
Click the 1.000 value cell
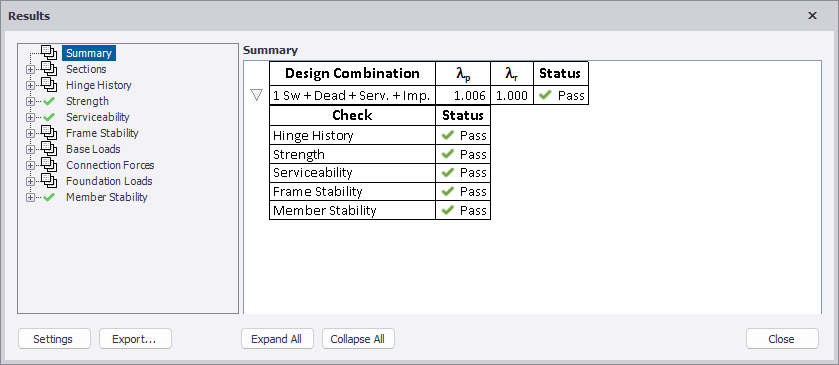click(512, 95)
